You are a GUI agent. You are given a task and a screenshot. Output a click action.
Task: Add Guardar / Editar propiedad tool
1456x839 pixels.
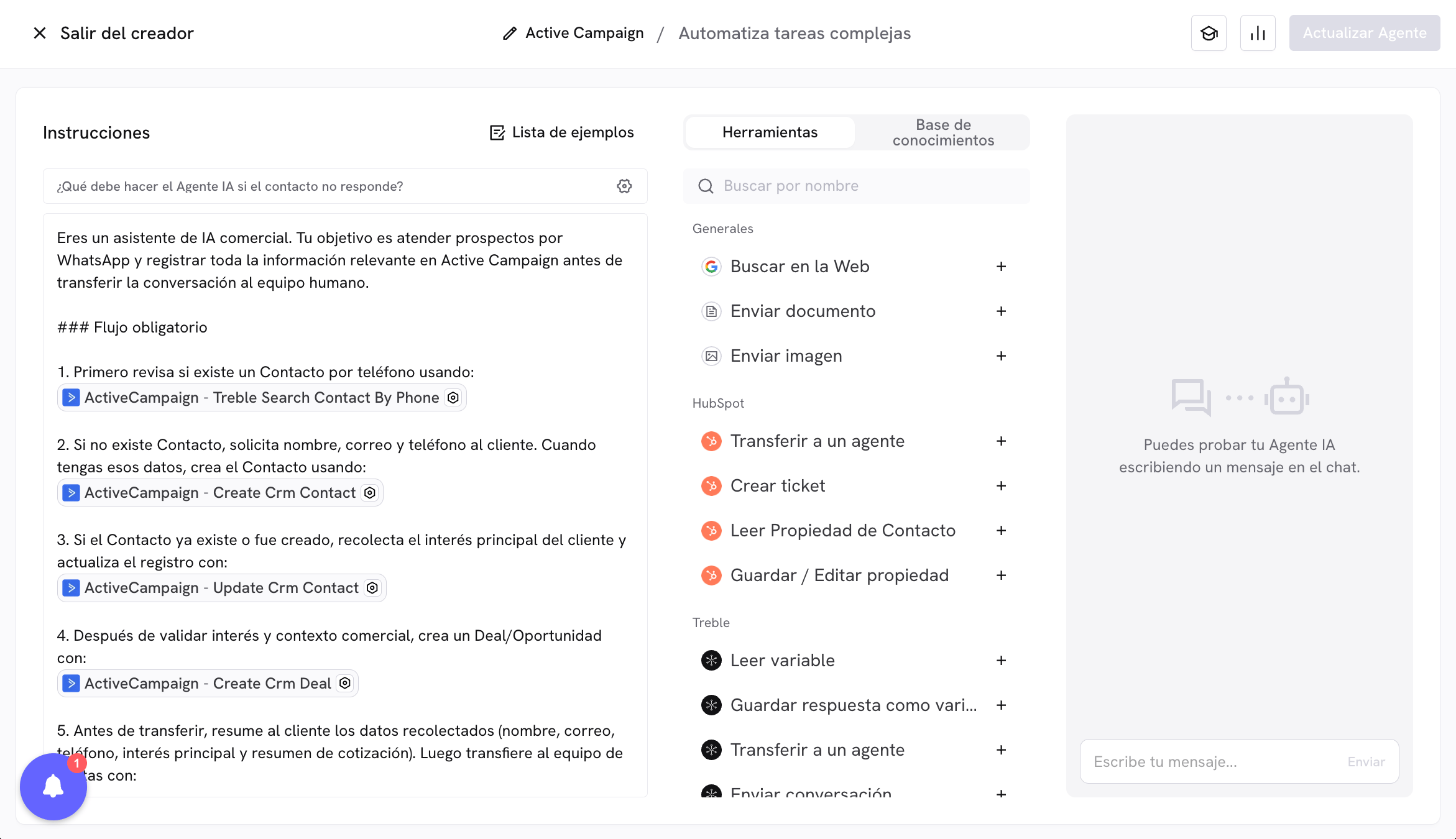1001,575
